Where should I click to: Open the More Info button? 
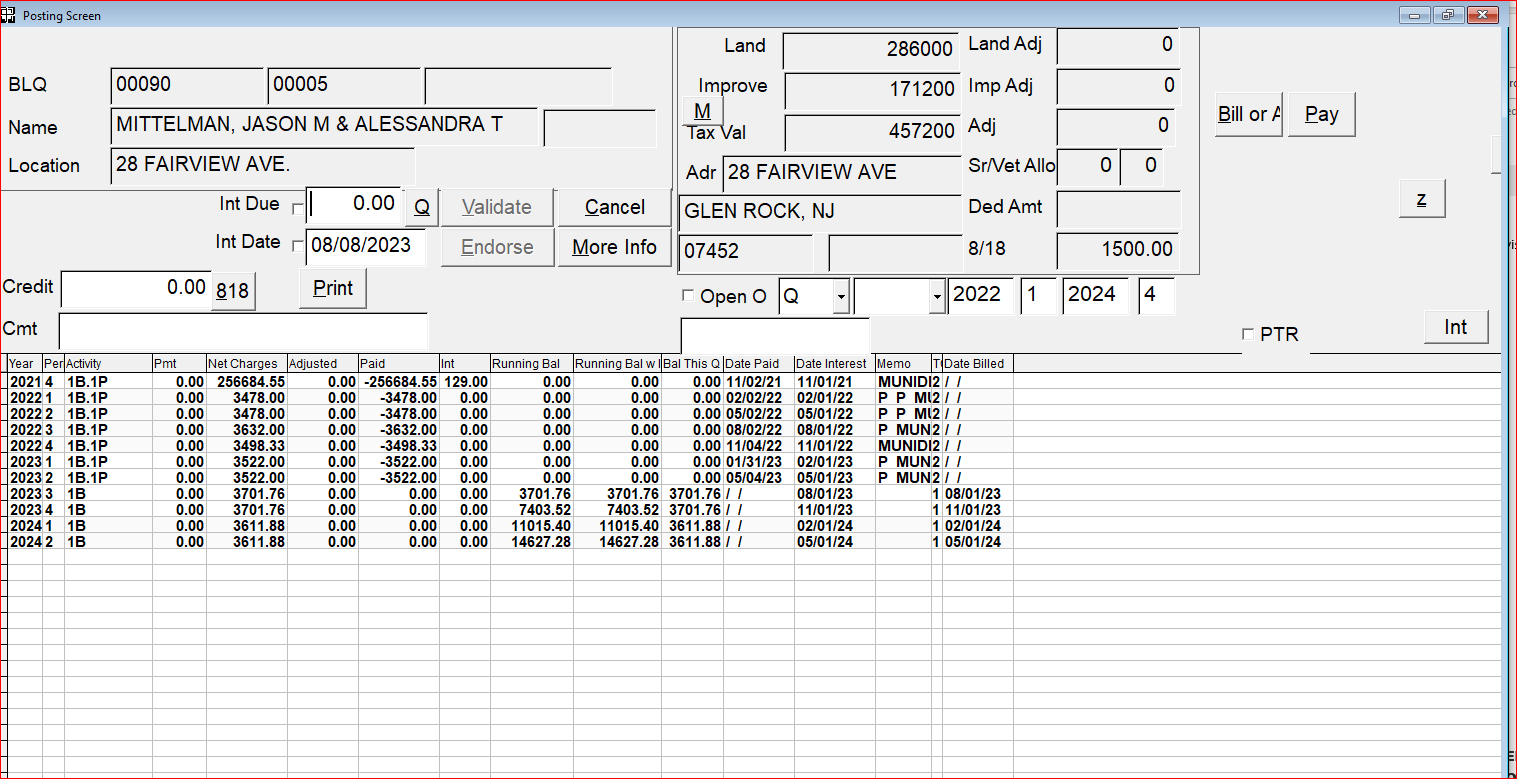(614, 247)
